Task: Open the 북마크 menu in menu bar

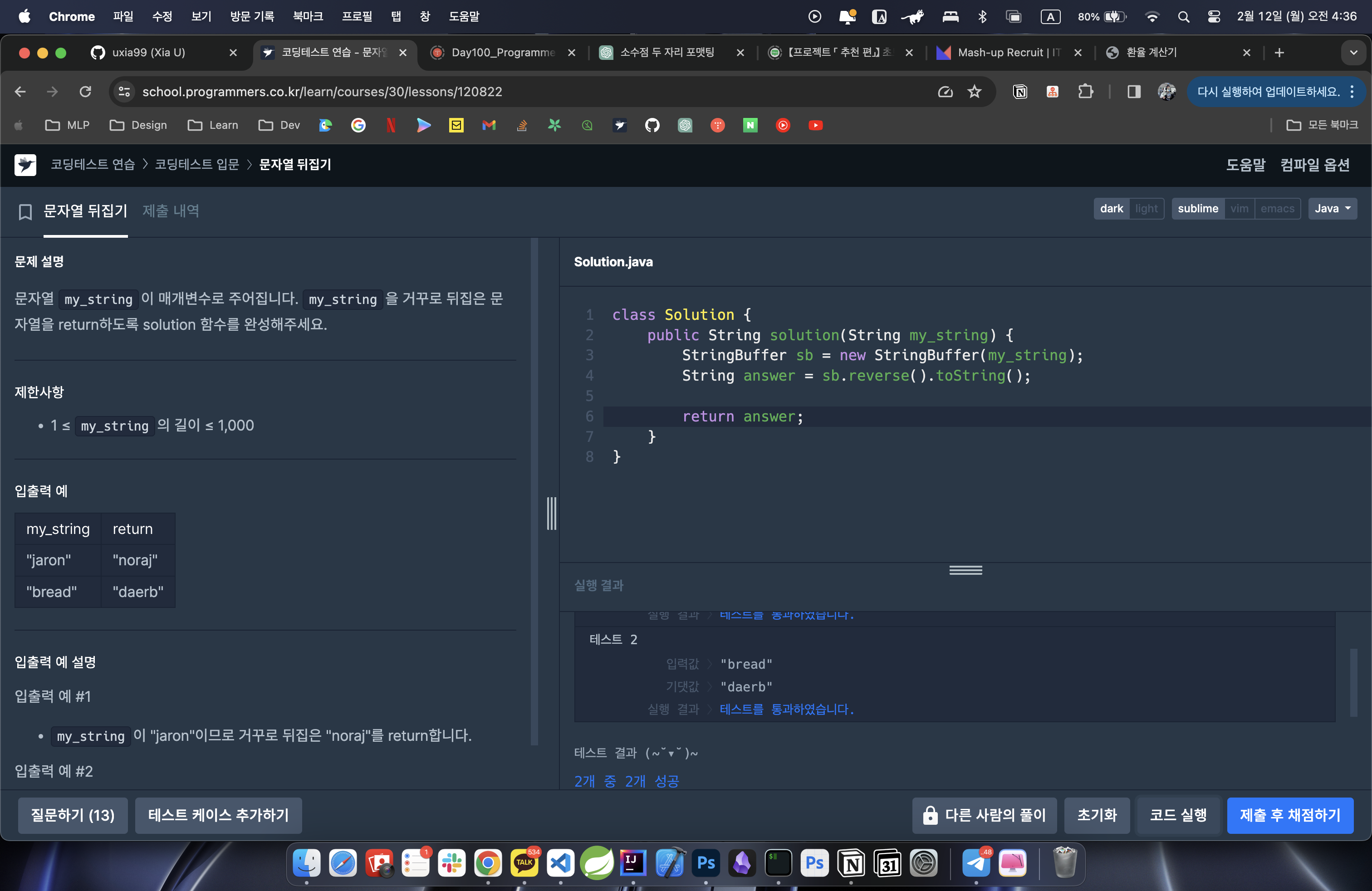Action: [308, 16]
